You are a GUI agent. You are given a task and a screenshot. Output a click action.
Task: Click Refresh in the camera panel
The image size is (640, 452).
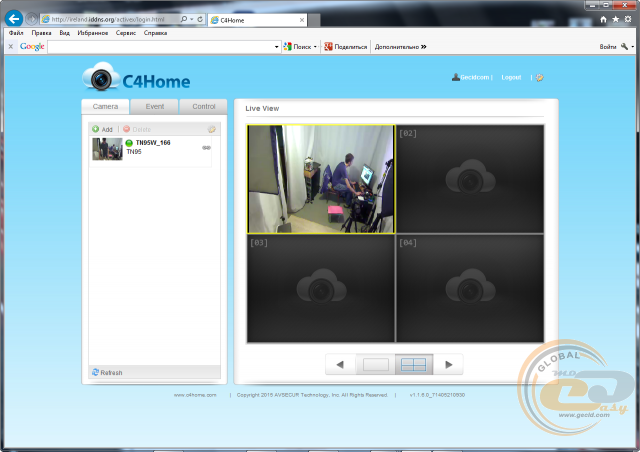click(x=107, y=372)
